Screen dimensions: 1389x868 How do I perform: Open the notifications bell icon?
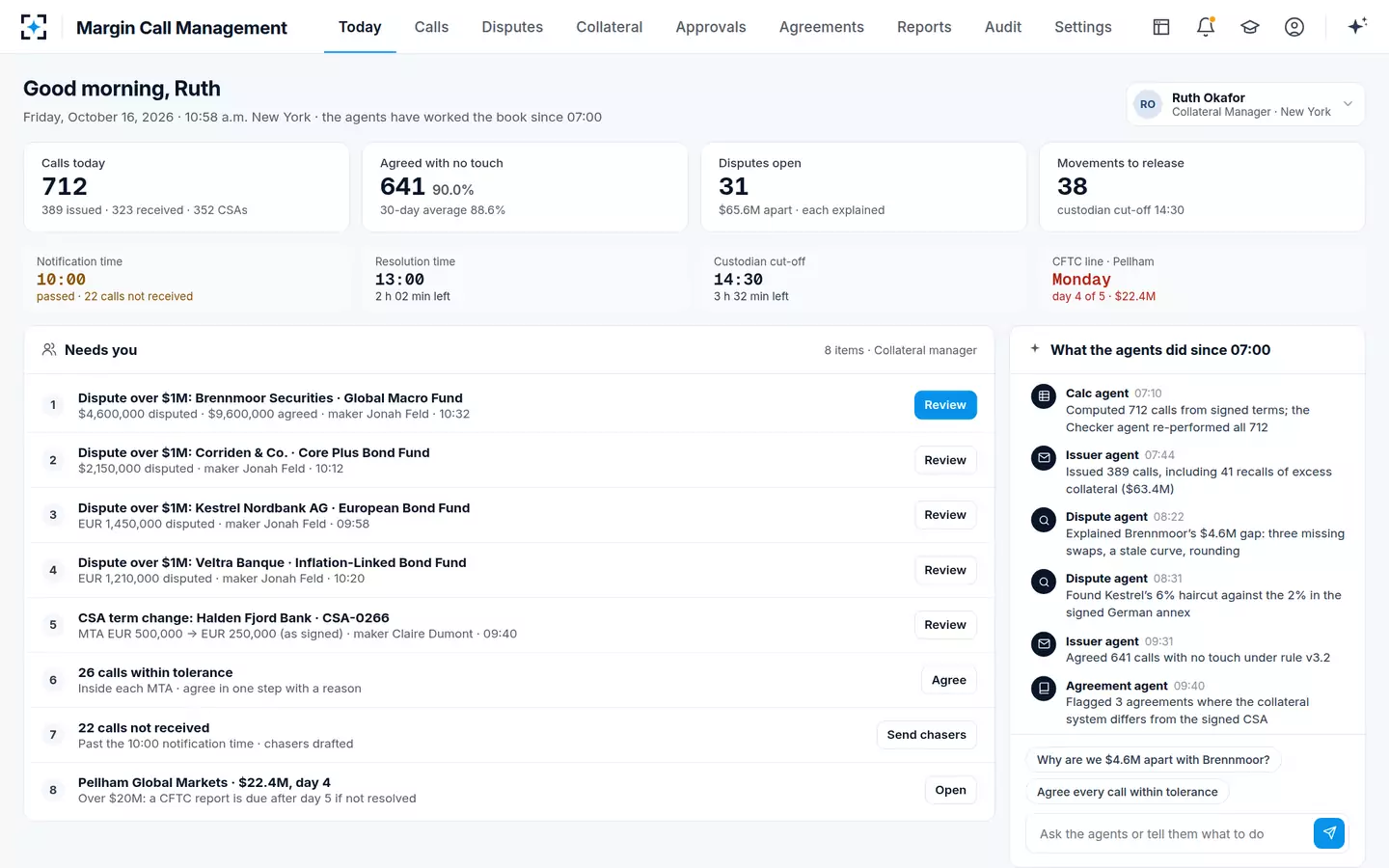[x=1206, y=27]
